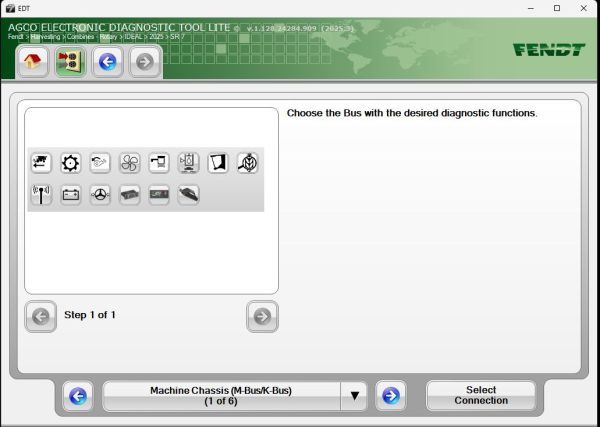600x427 pixels.
Task: Click Fendt in the breadcrumb
Action: (15, 37)
